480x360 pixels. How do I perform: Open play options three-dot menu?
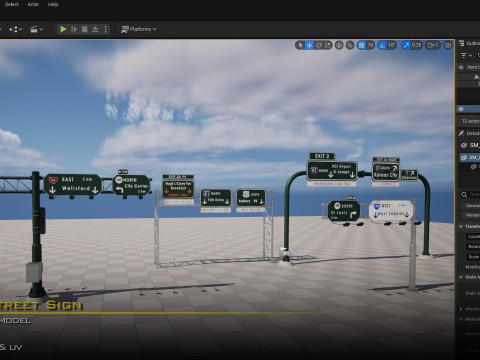pos(105,29)
